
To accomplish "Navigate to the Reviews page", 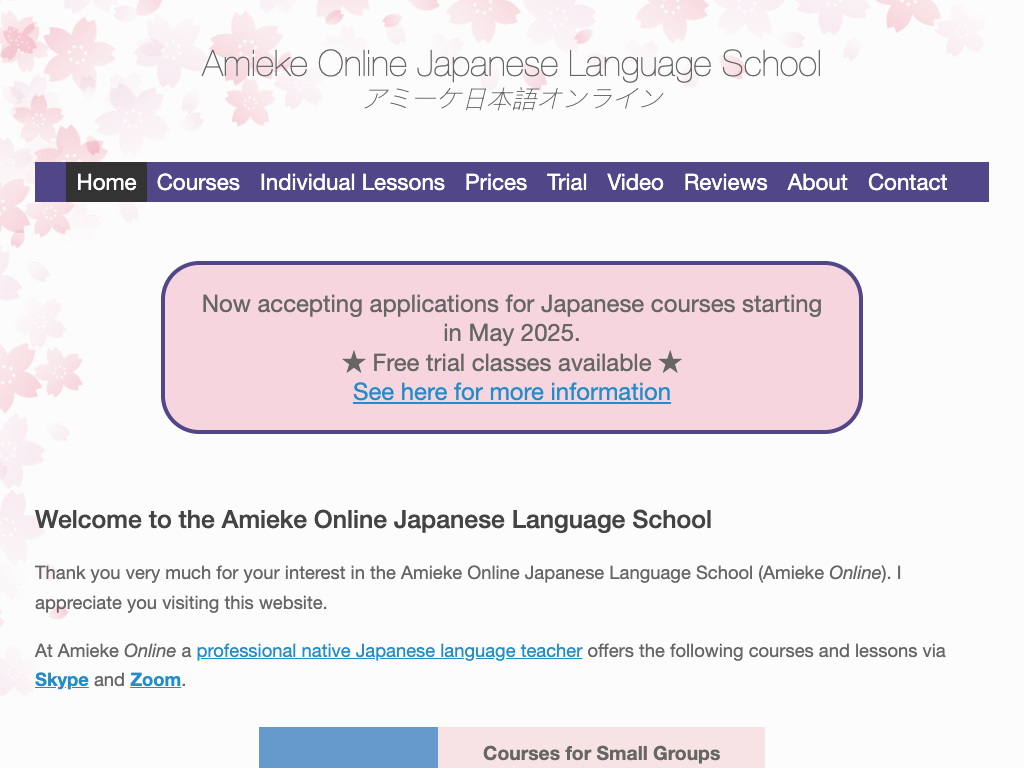I will point(725,182).
